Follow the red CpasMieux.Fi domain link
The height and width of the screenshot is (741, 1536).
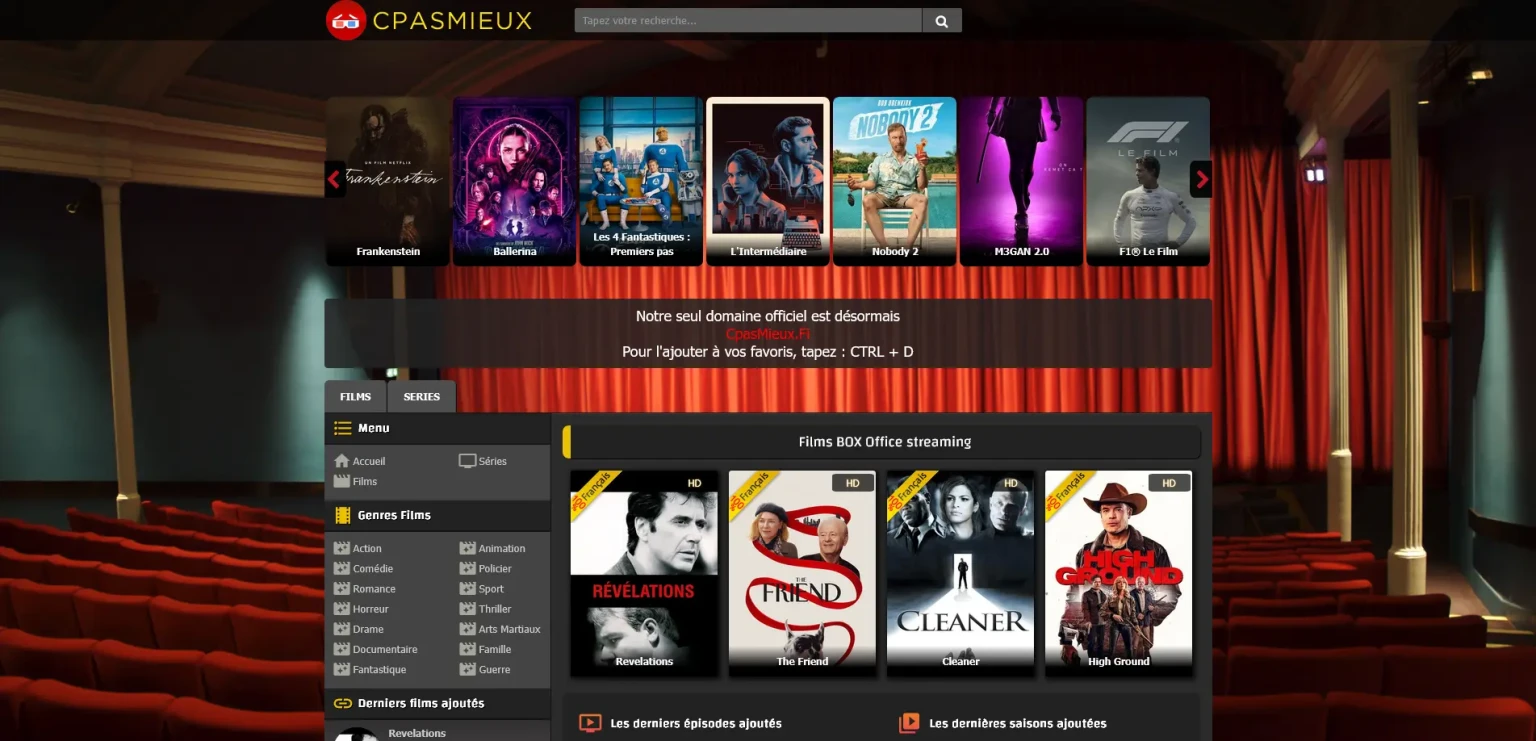point(768,334)
